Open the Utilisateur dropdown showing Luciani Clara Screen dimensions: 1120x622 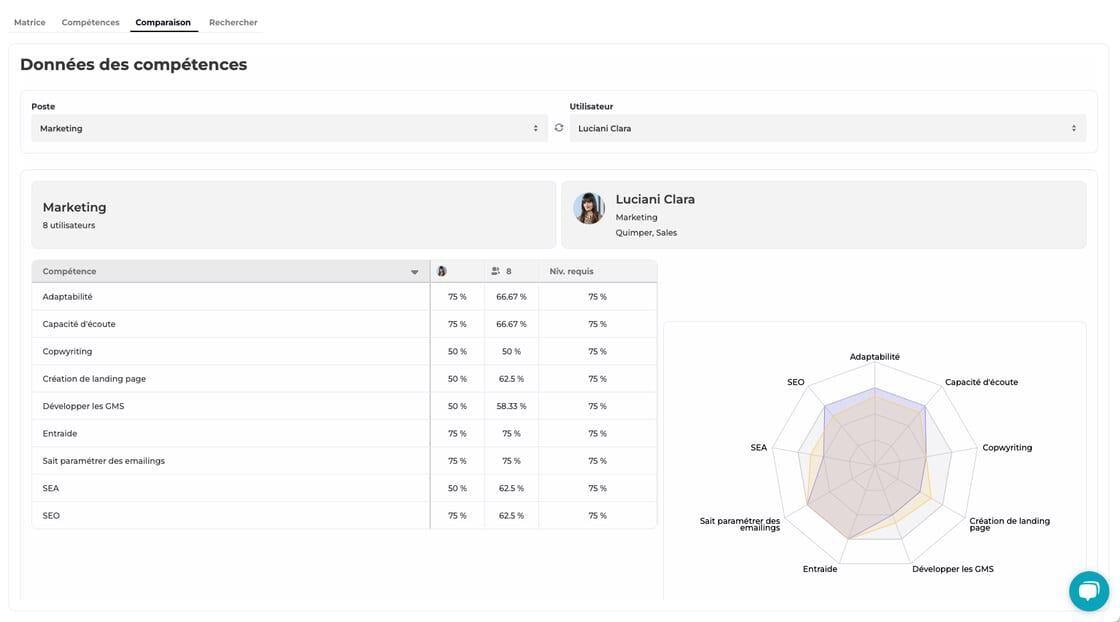(x=827, y=128)
